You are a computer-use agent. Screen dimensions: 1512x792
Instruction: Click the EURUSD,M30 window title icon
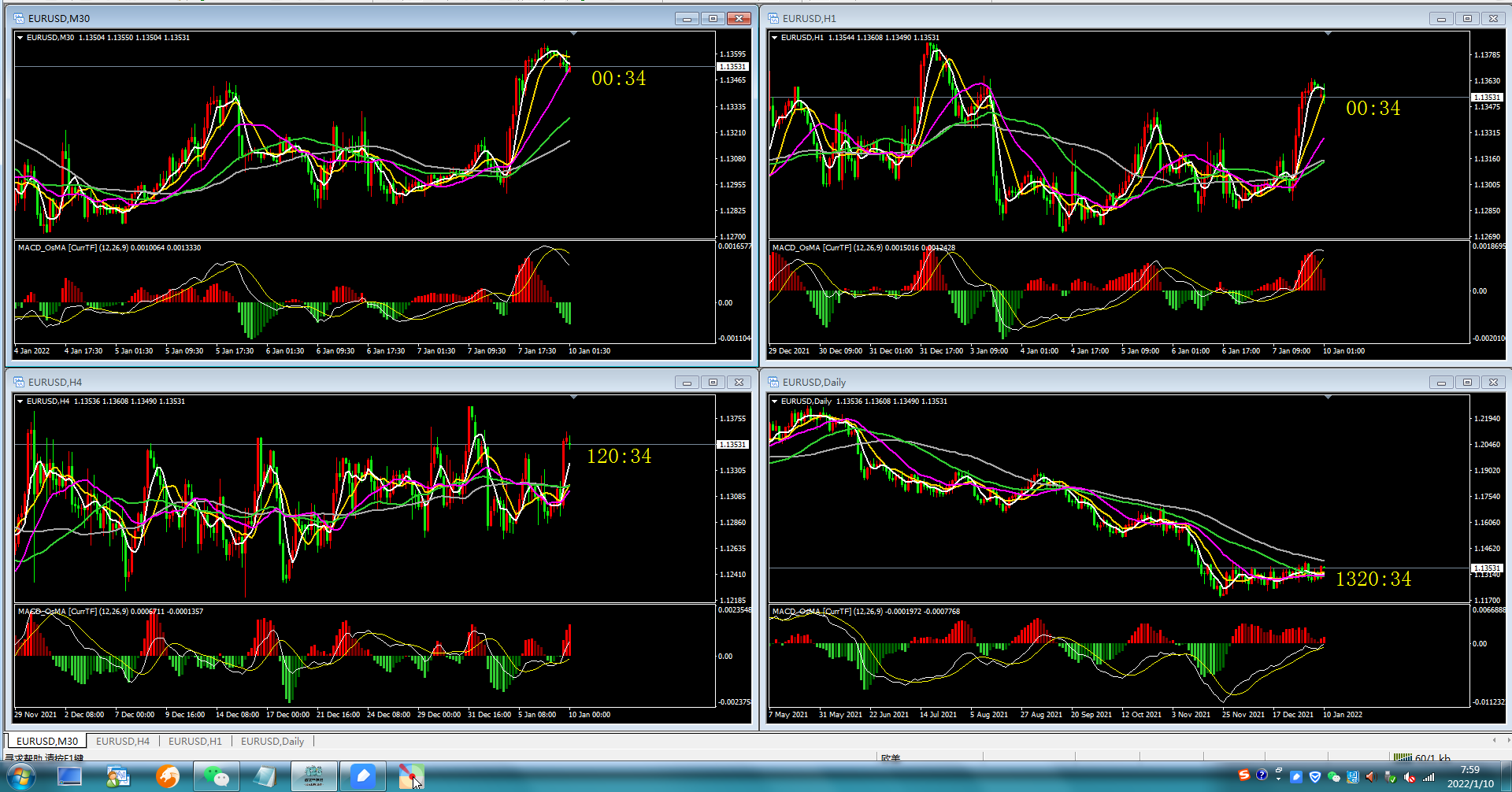tap(19, 18)
